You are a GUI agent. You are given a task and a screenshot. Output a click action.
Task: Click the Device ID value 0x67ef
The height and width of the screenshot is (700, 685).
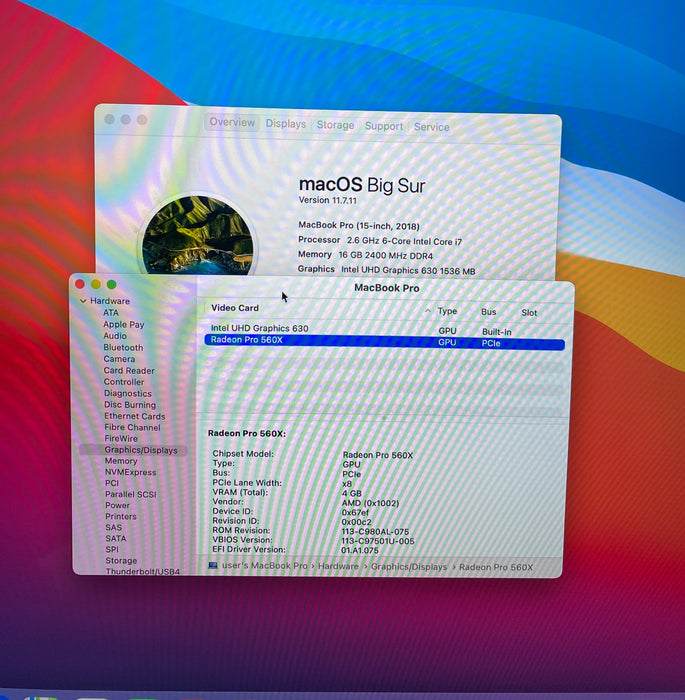pos(355,512)
